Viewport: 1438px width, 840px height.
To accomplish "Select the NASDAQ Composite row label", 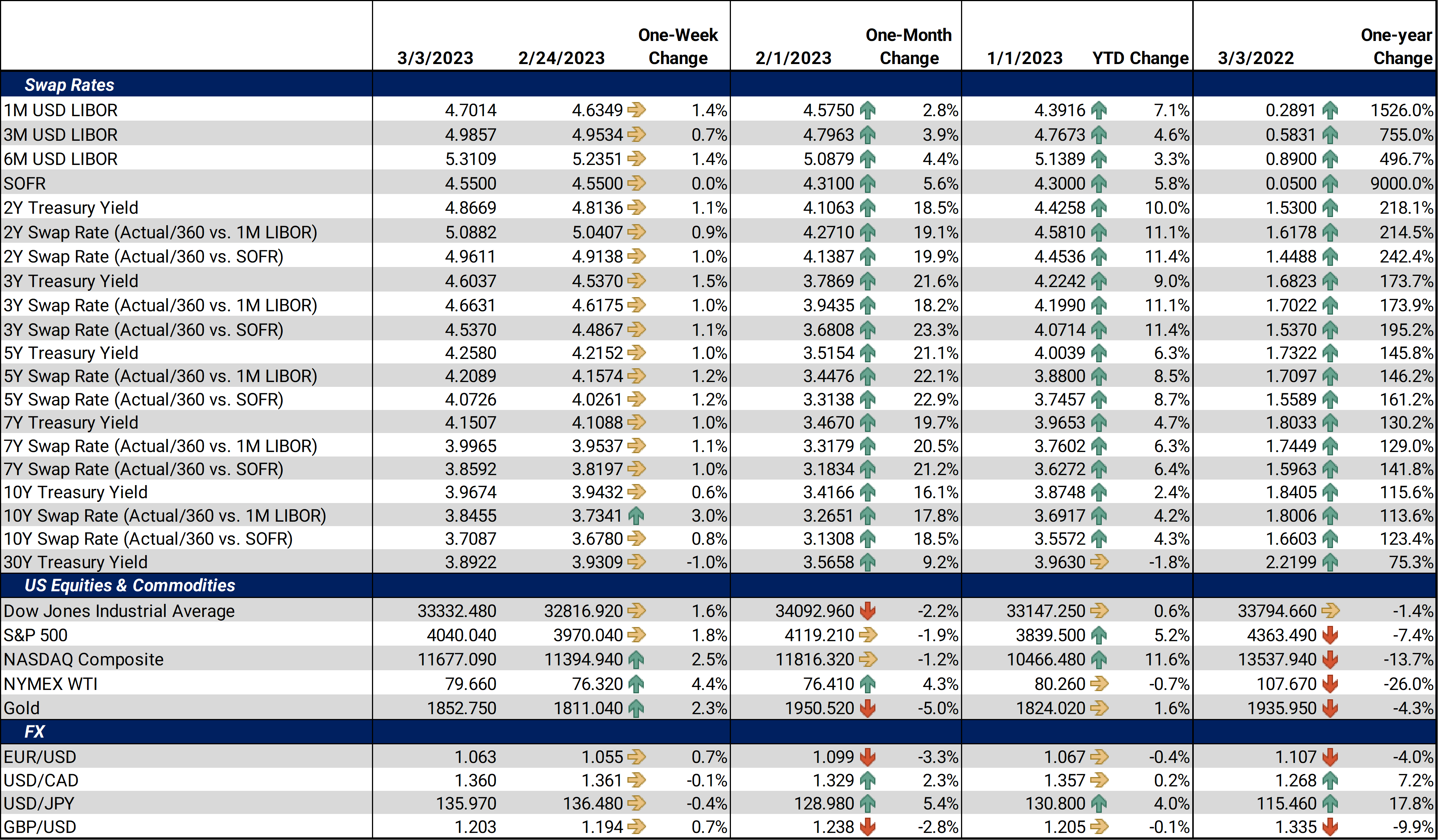I will (x=83, y=659).
